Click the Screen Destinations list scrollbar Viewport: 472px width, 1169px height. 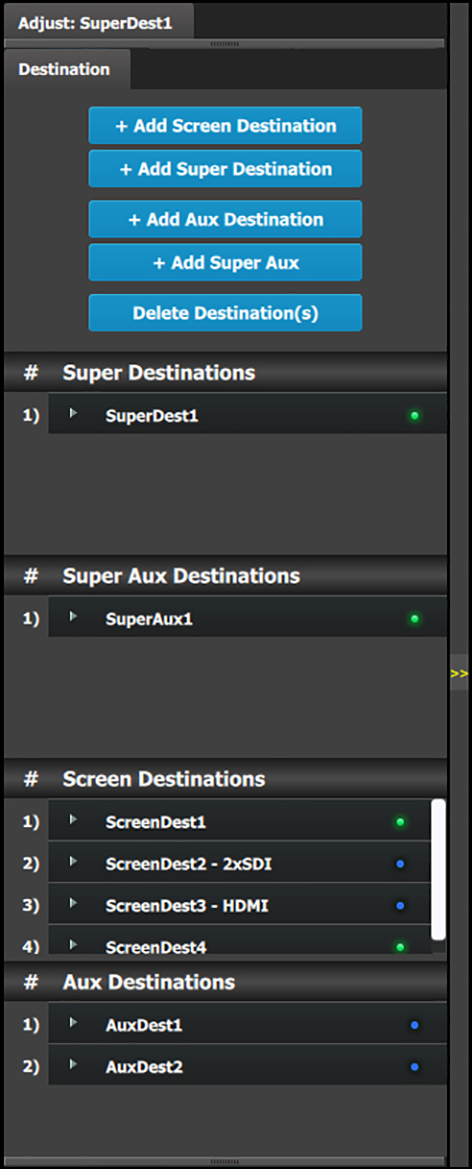click(438, 869)
